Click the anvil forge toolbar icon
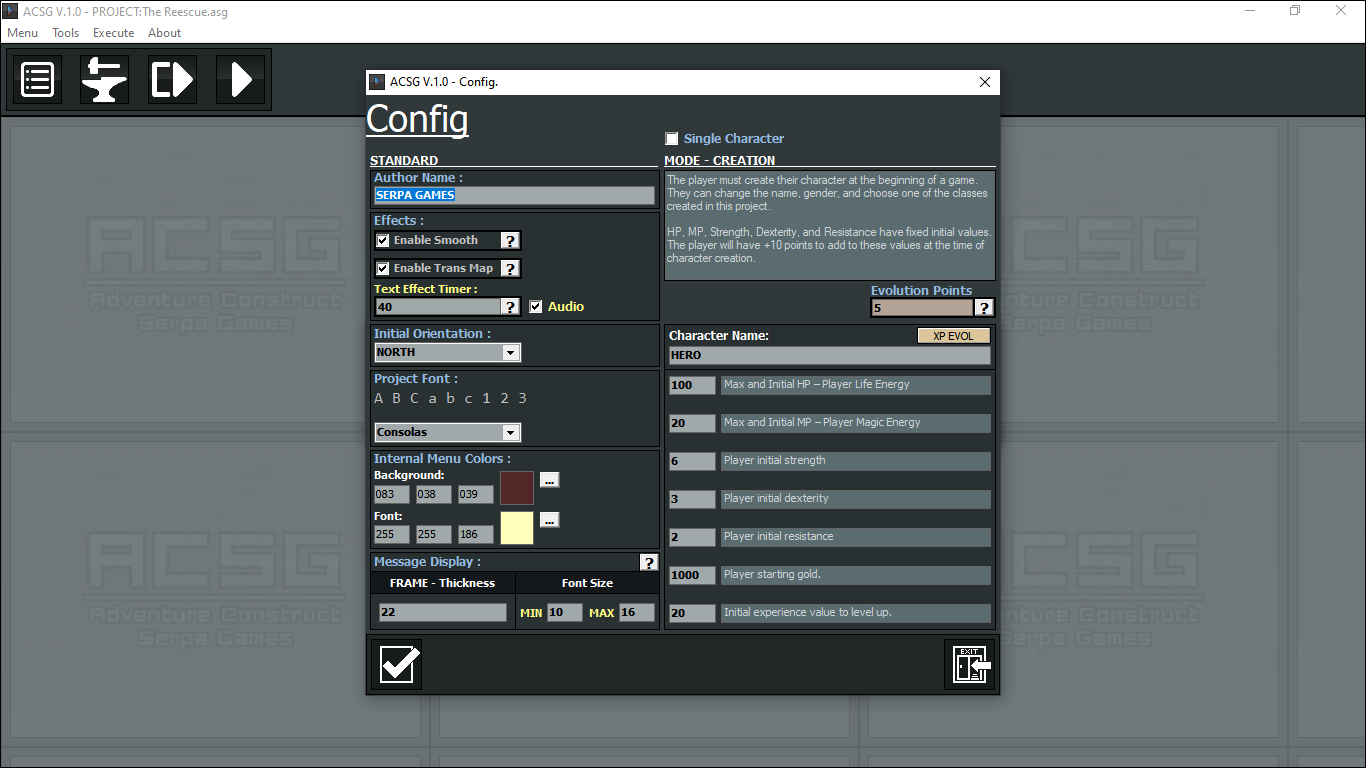Viewport: 1366px width, 768px height. click(105, 79)
